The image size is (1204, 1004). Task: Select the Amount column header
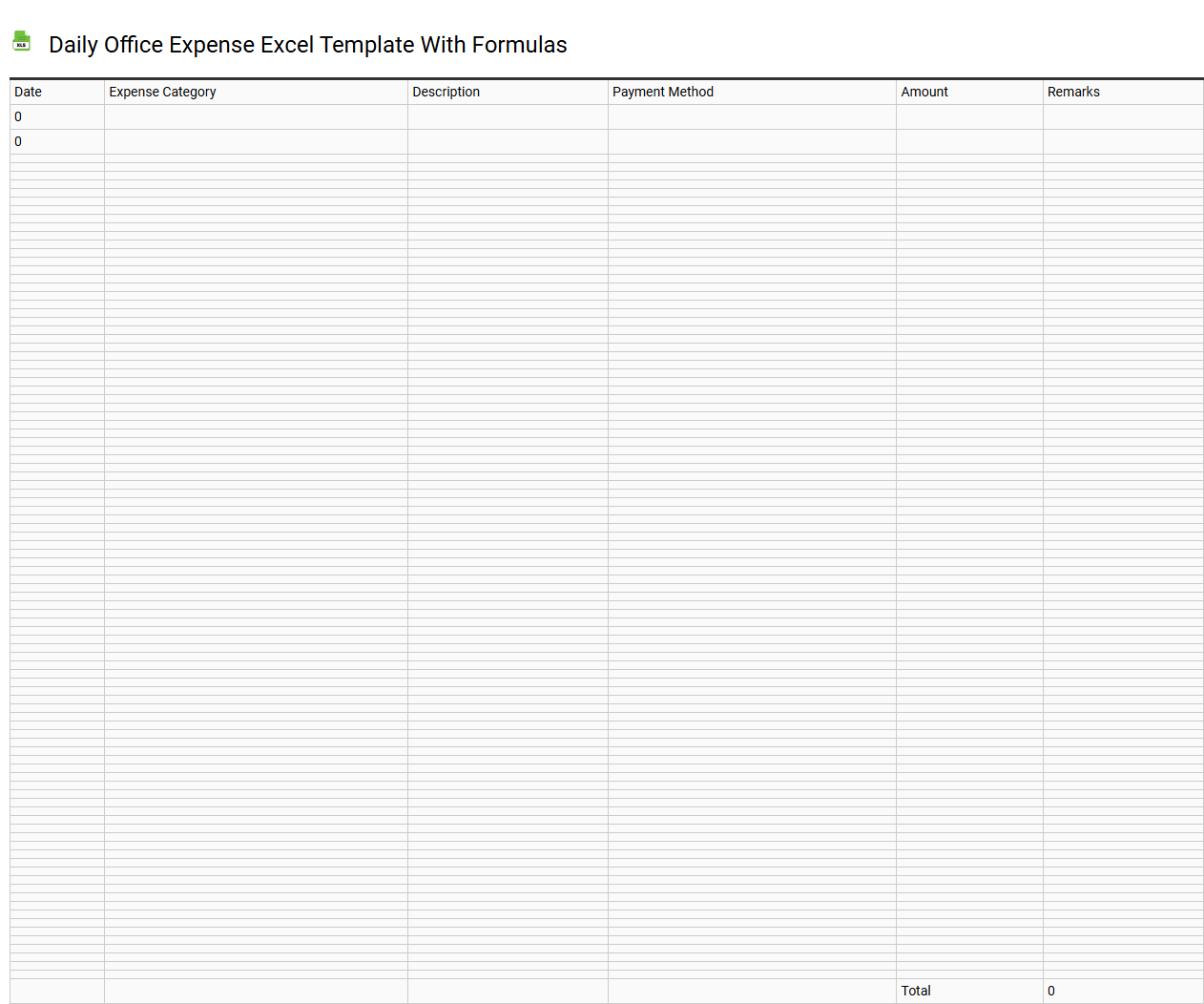[924, 92]
